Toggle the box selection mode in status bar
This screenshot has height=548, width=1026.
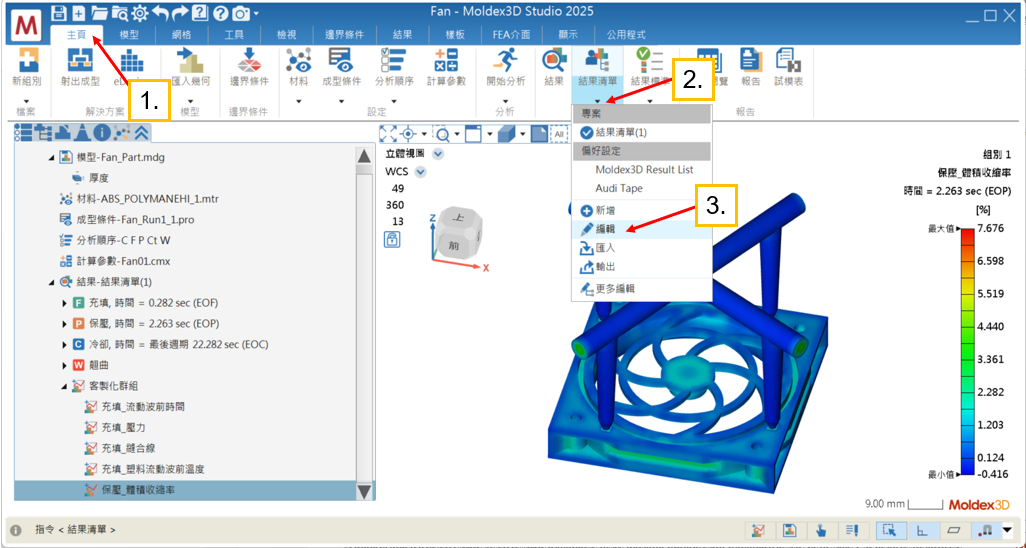889,530
